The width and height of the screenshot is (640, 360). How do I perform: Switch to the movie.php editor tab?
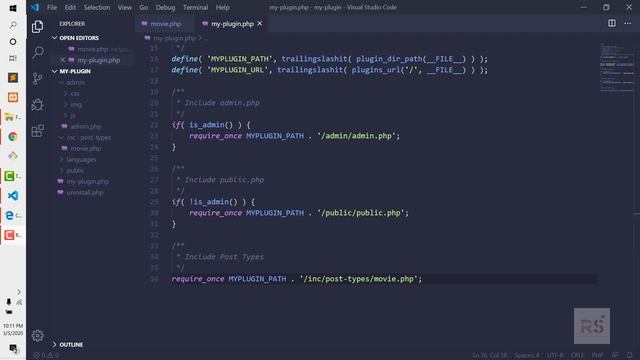point(164,24)
